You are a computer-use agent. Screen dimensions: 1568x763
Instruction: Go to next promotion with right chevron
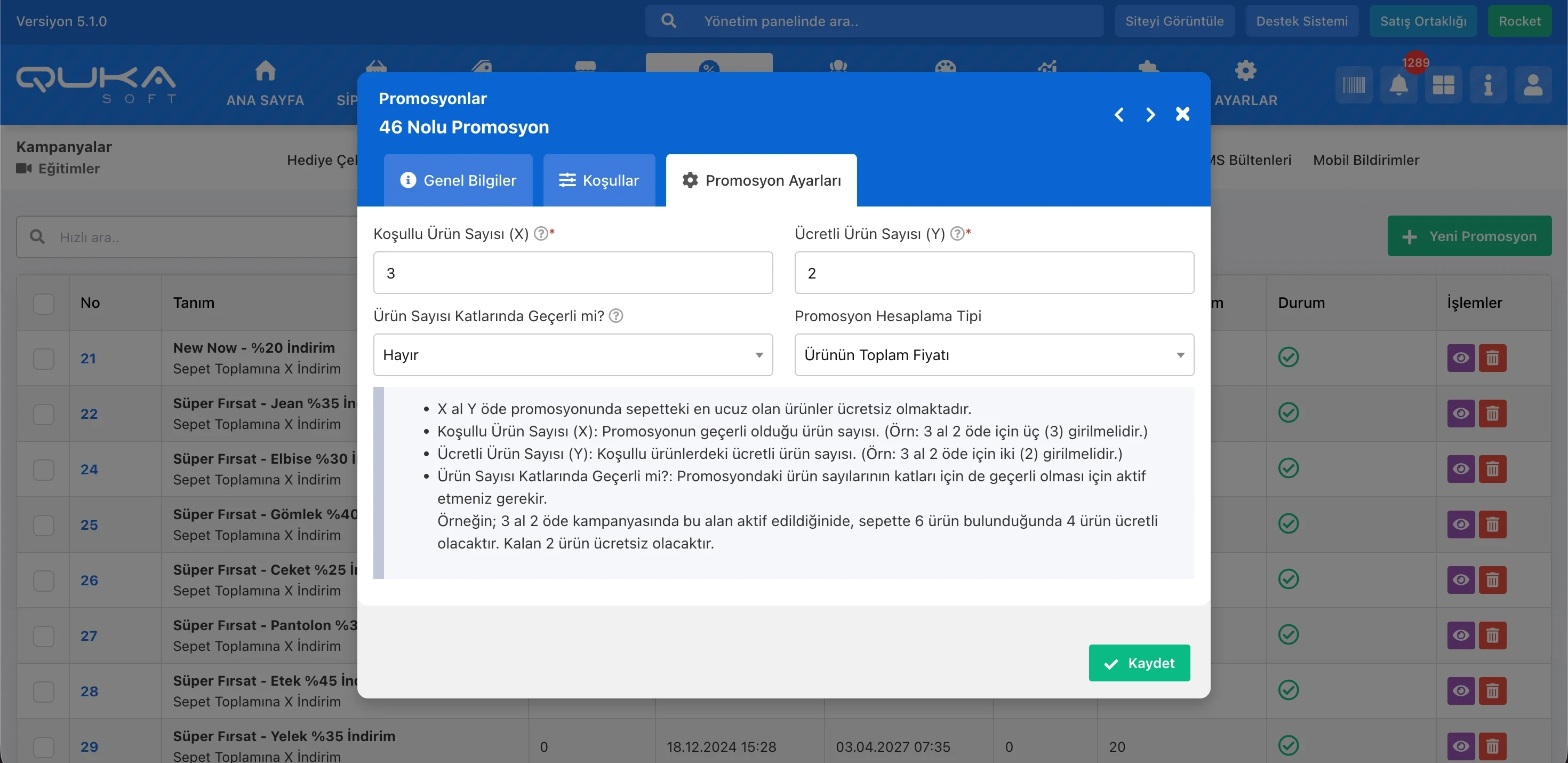click(1150, 115)
